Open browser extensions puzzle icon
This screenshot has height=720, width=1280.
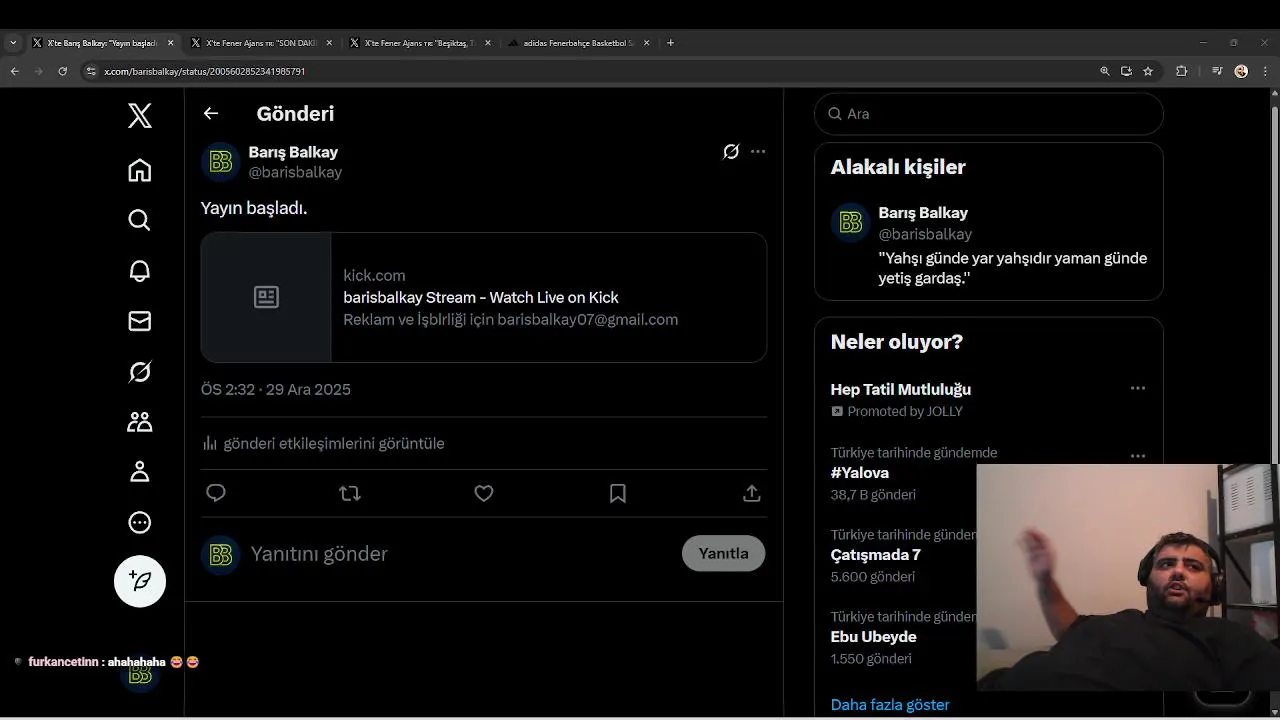(x=1181, y=71)
